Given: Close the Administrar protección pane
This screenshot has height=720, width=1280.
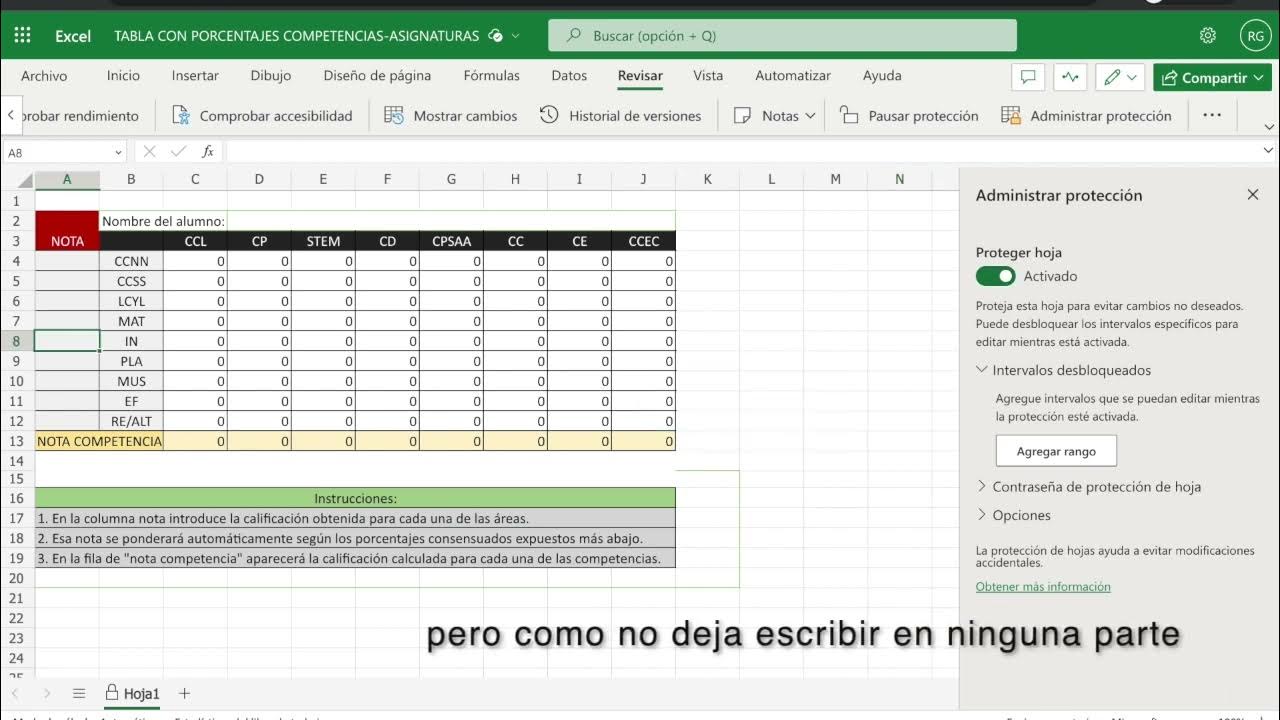Looking at the screenshot, I should 1253,195.
